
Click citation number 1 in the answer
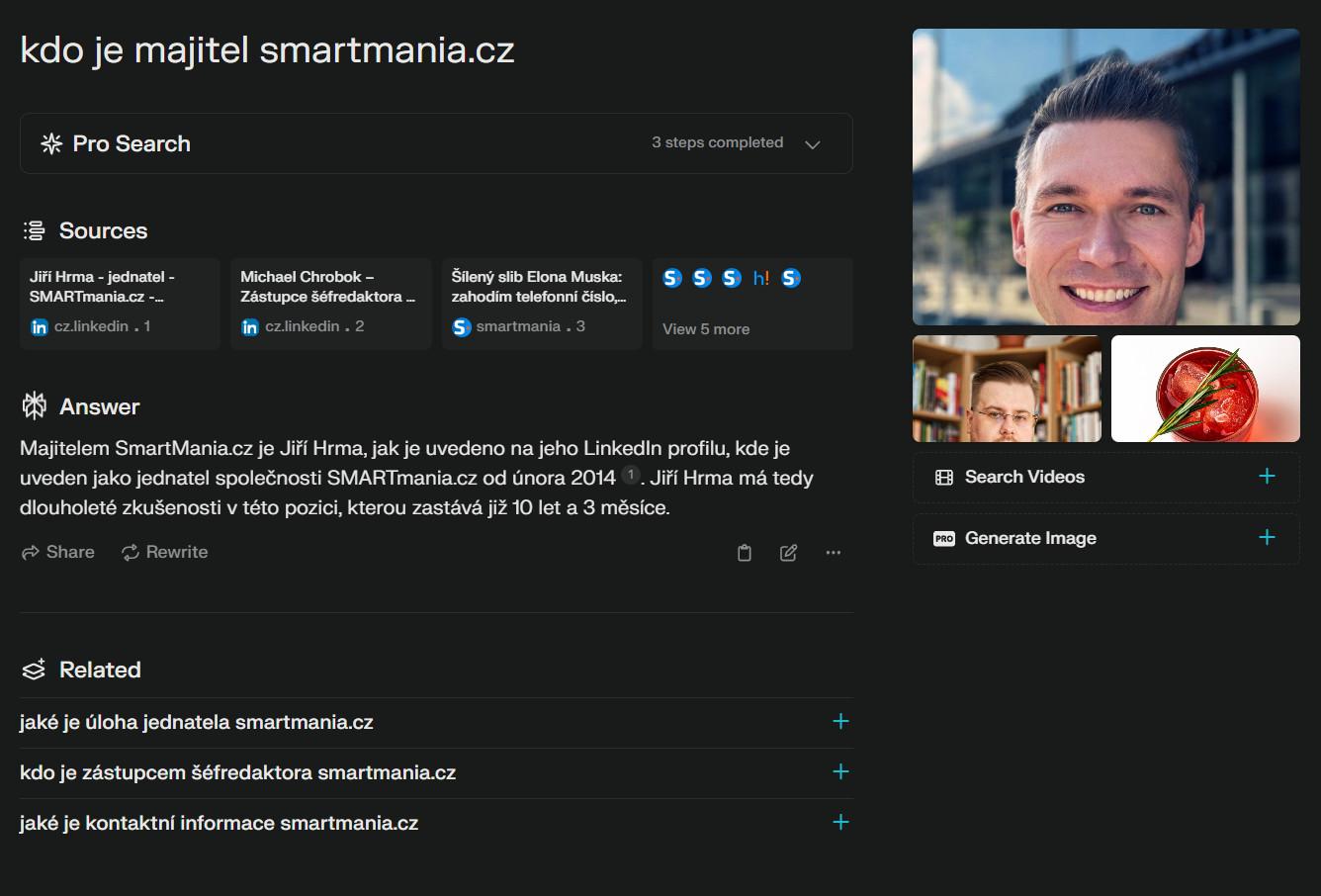point(631,476)
